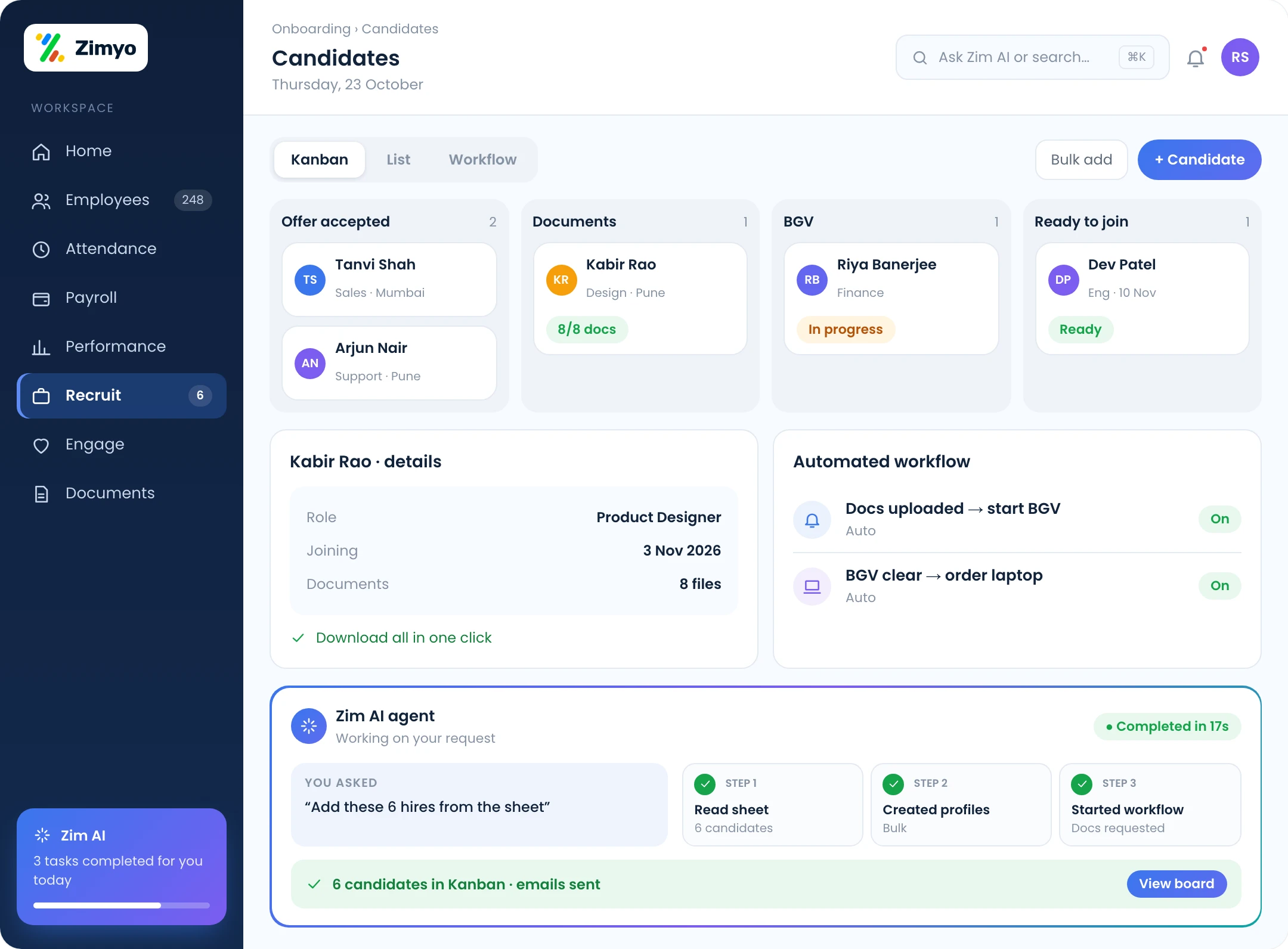
Task: Go to Employees in sidebar
Action: coord(122,200)
